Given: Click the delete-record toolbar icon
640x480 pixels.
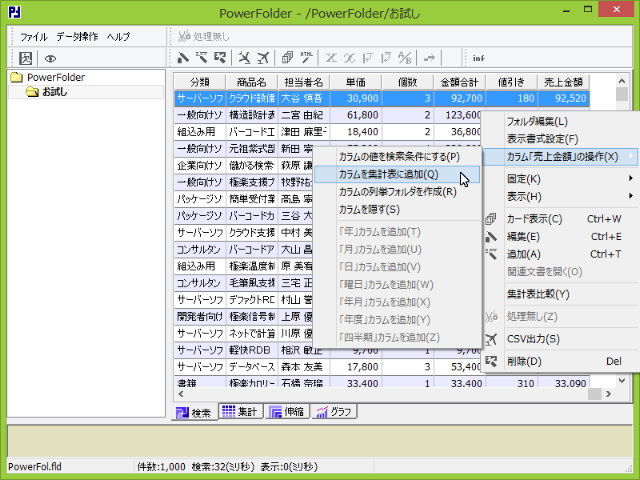Looking at the screenshot, I should click(220, 58).
